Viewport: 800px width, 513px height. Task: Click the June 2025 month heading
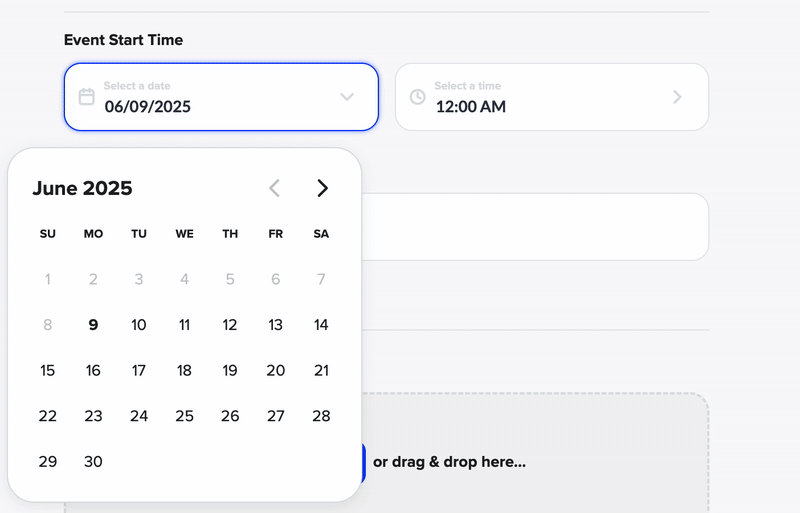(82, 188)
